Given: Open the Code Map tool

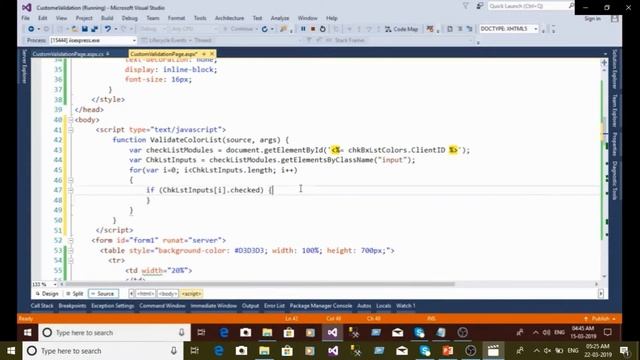Looking at the screenshot, I should pos(402,29).
